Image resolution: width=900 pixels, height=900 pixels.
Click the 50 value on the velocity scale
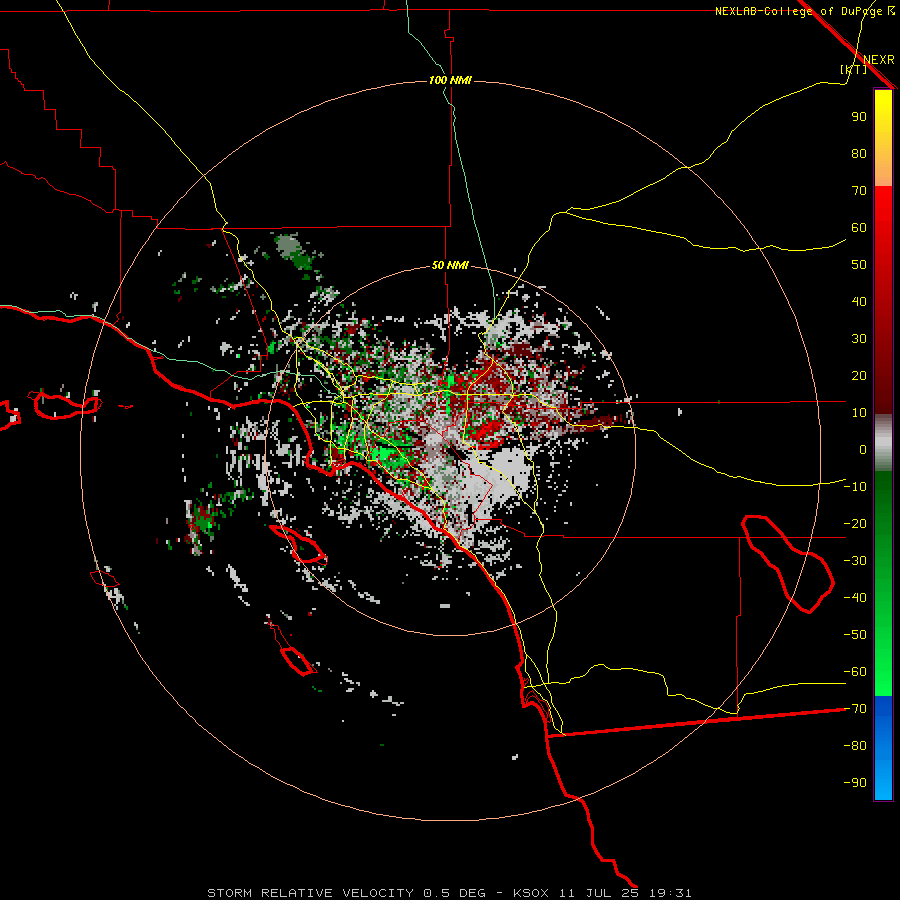pyautogui.click(x=859, y=265)
